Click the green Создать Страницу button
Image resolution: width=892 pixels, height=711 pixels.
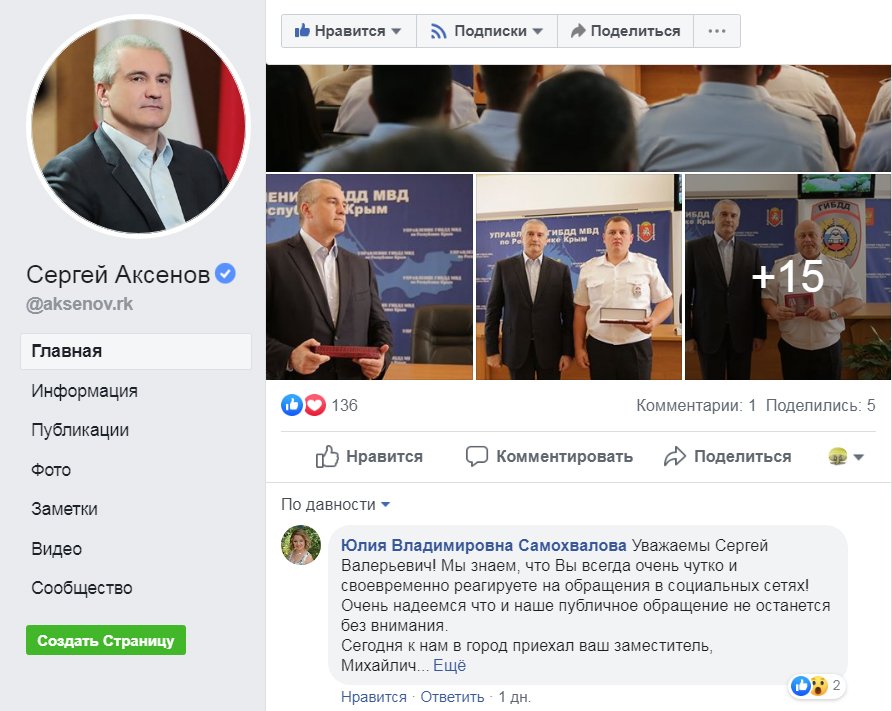[x=106, y=640]
